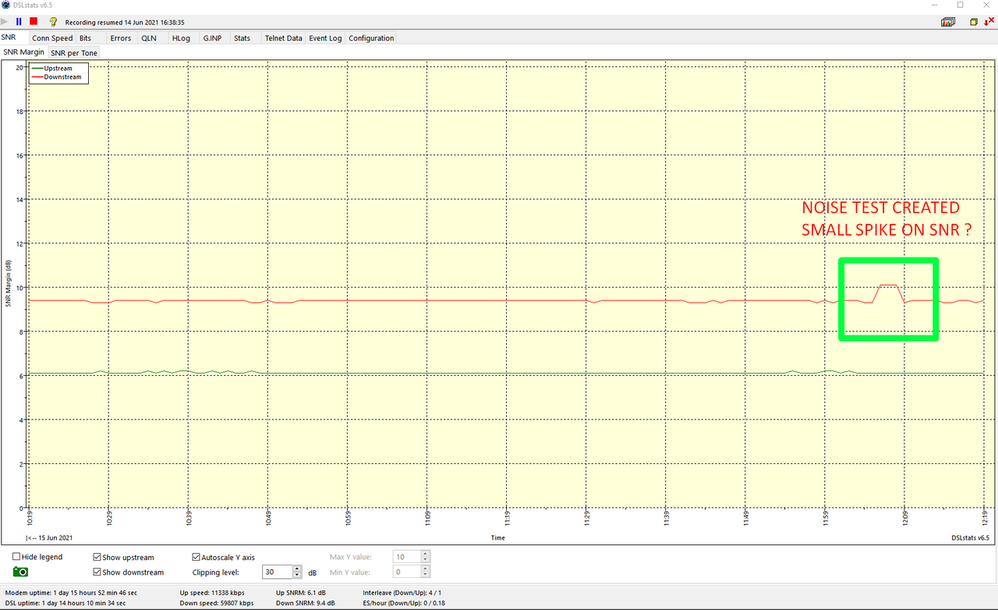The height and width of the screenshot is (610, 998).
Task: Click the lightbulb hint icon
Action: [53, 21]
